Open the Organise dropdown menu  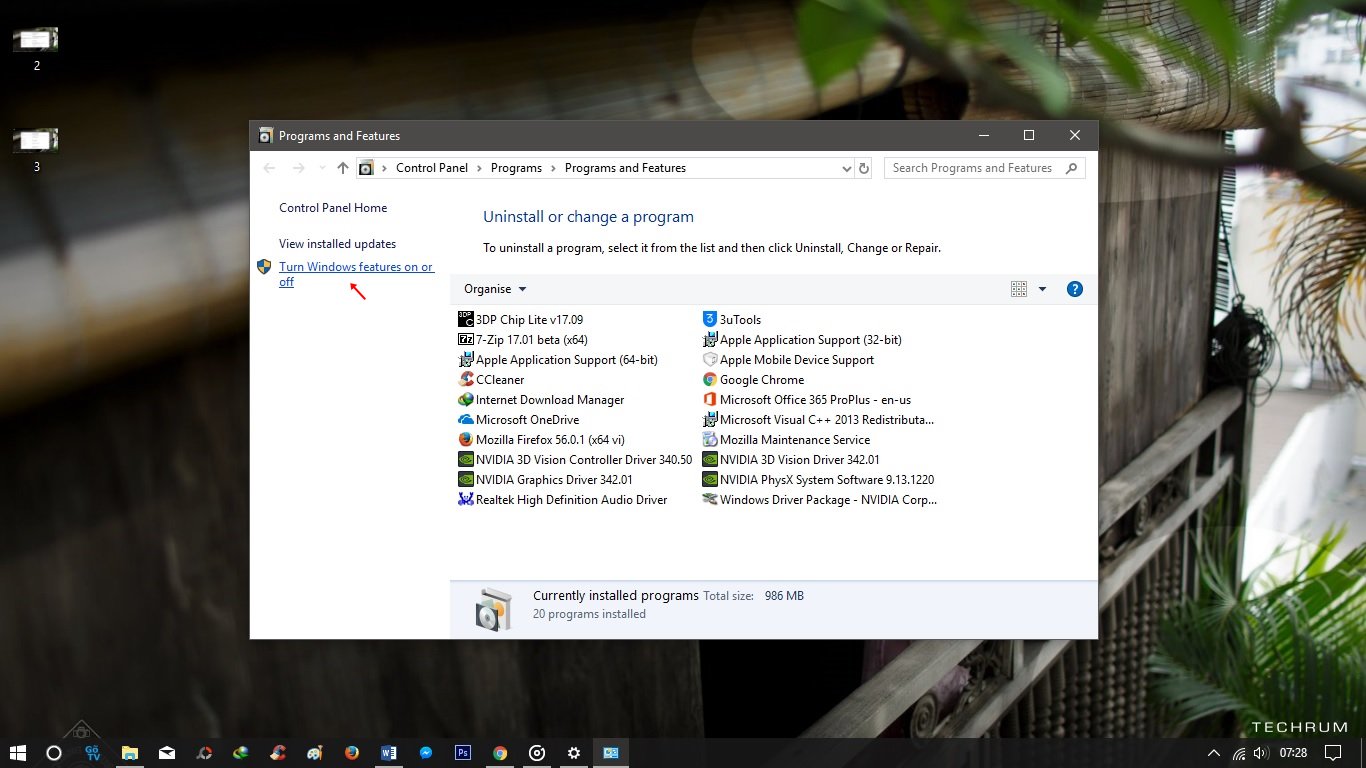(x=495, y=289)
